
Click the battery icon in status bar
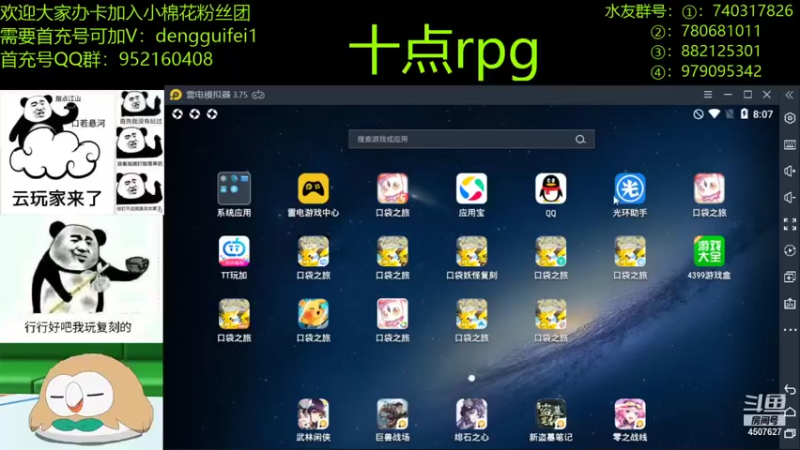[x=744, y=114]
